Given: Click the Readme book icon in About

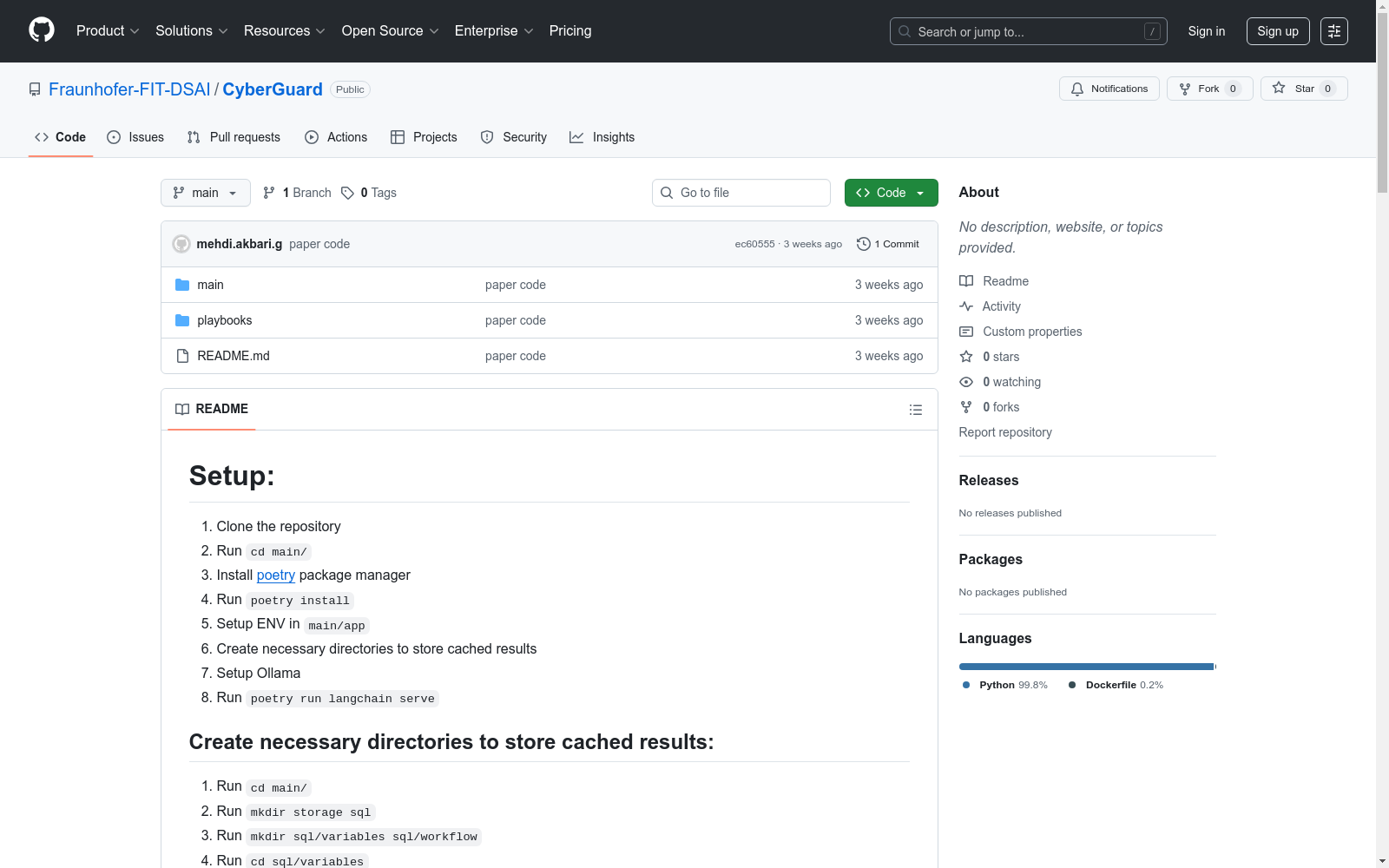Looking at the screenshot, I should point(966,281).
